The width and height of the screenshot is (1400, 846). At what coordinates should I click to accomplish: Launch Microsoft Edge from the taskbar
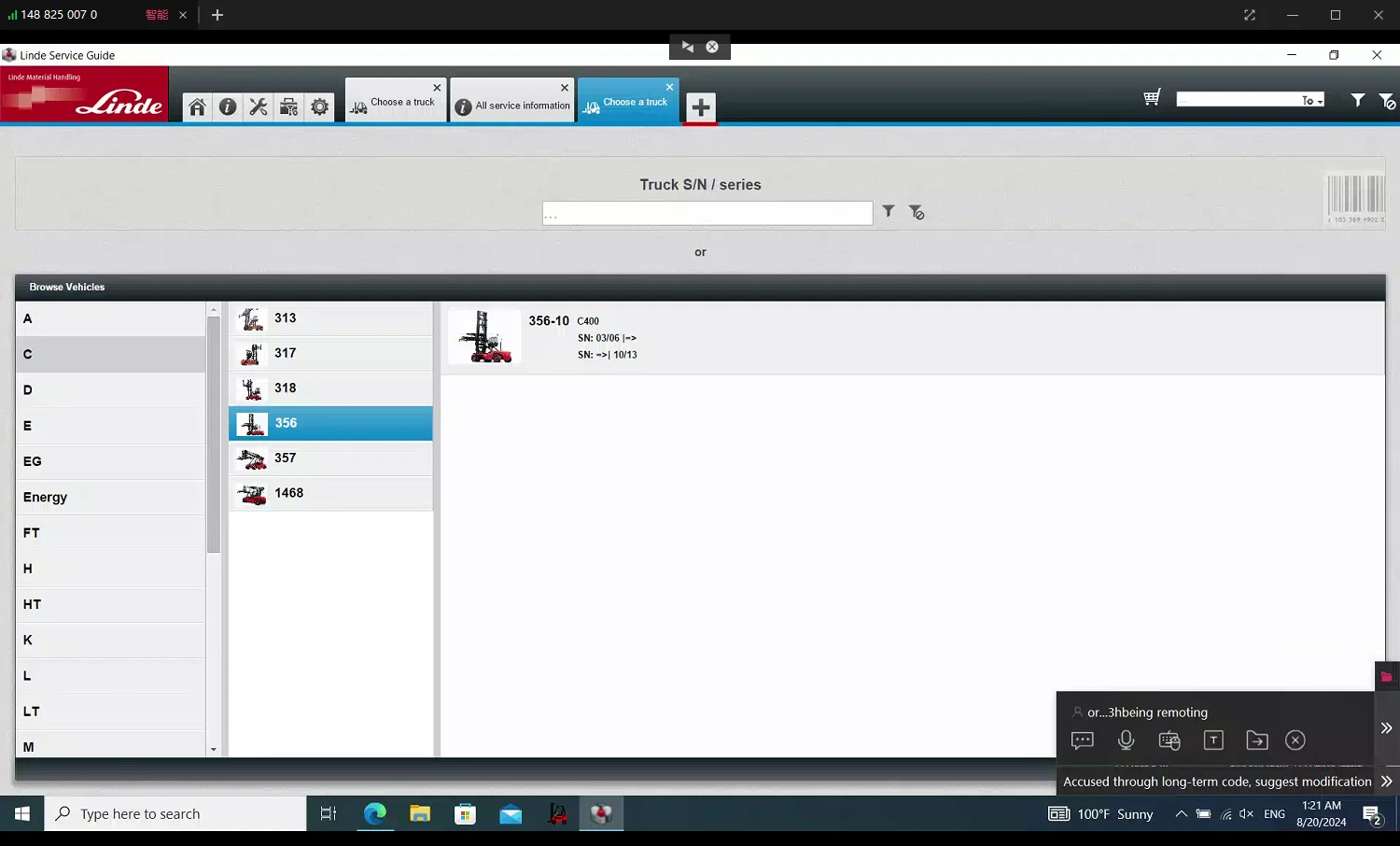[375, 814]
